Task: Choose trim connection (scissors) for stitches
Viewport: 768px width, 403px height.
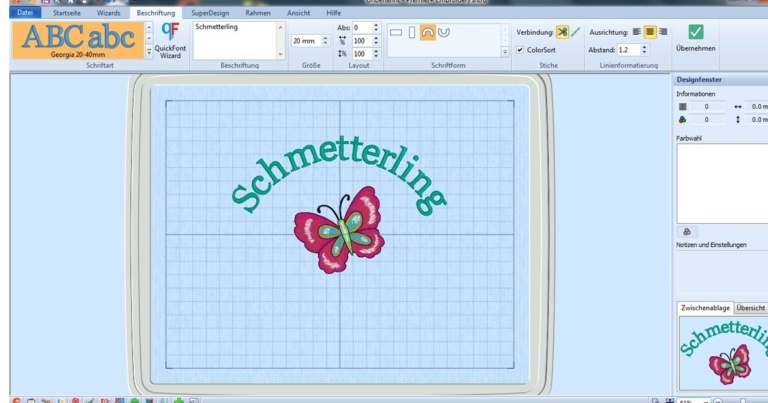Action: click(x=562, y=32)
